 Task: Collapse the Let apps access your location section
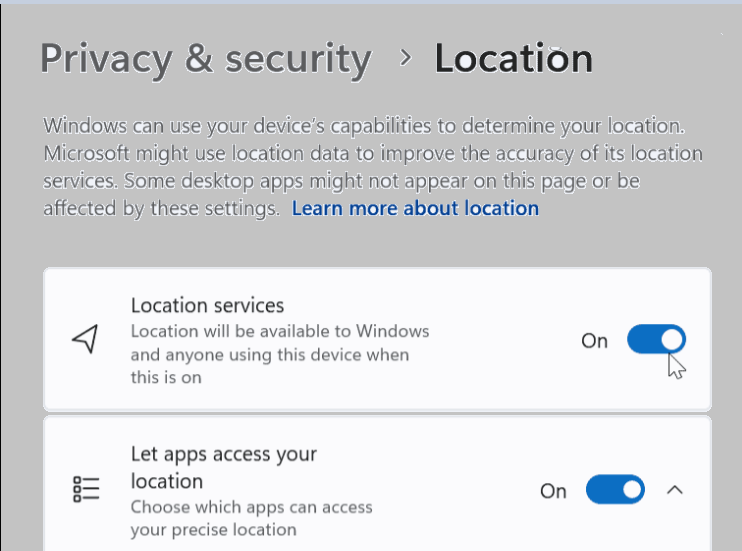(675, 490)
